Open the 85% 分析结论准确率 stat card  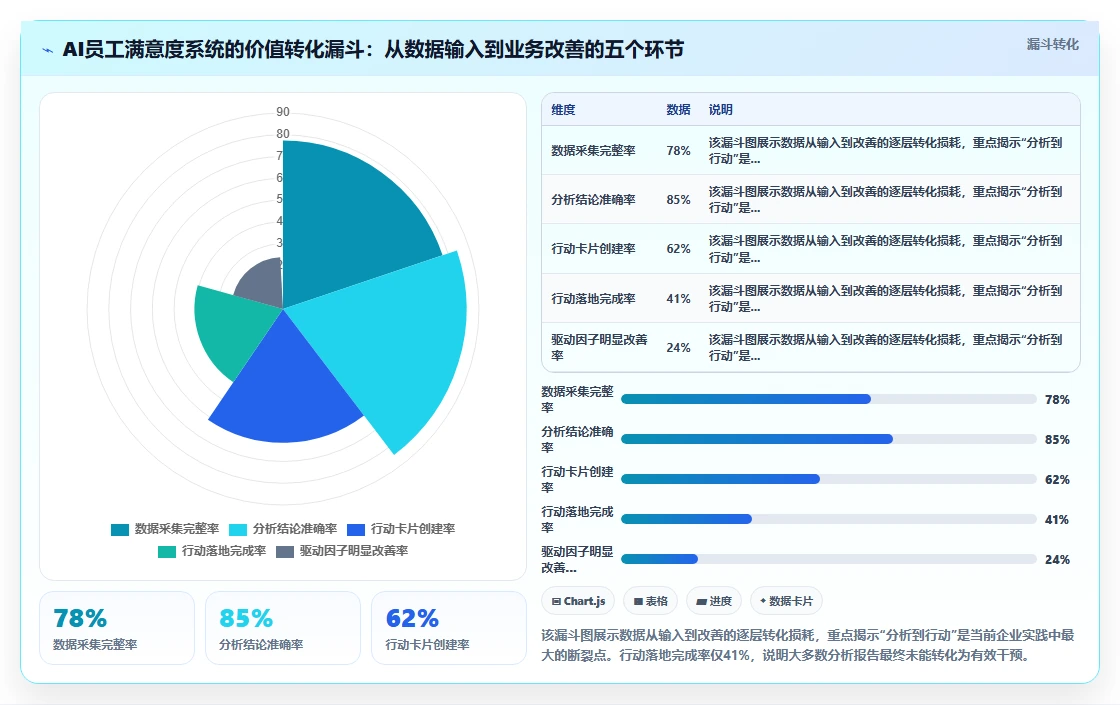click(x=283, y=628)
